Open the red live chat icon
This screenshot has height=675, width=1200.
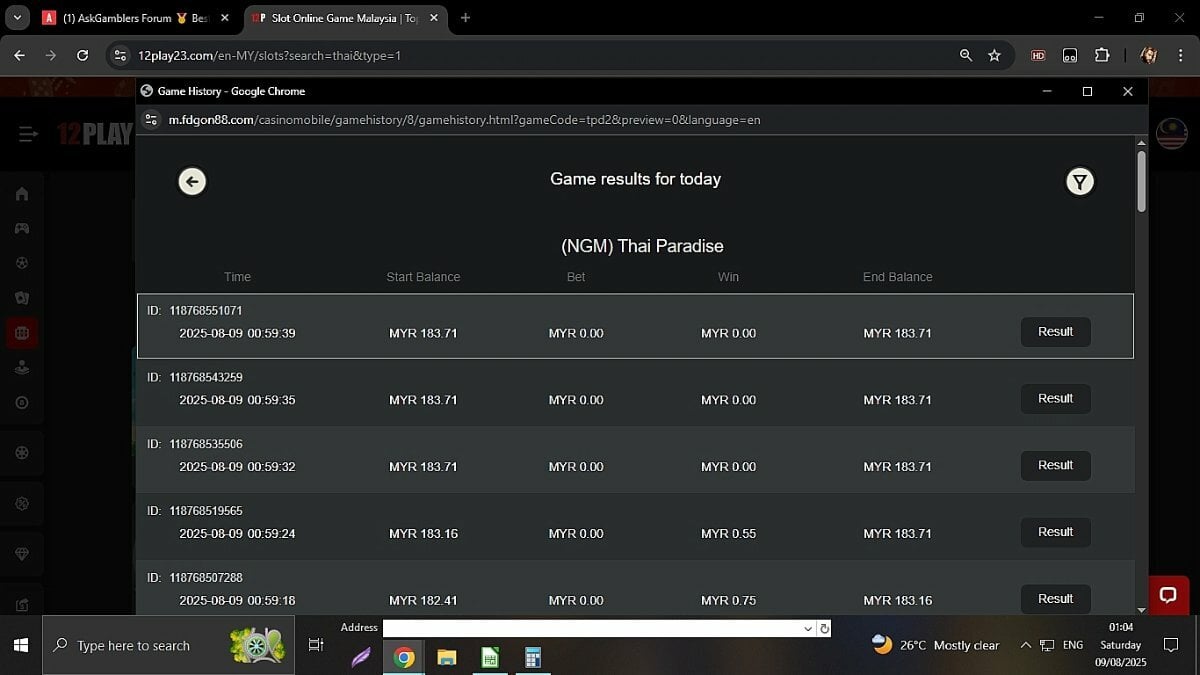tap(1167, 595)
